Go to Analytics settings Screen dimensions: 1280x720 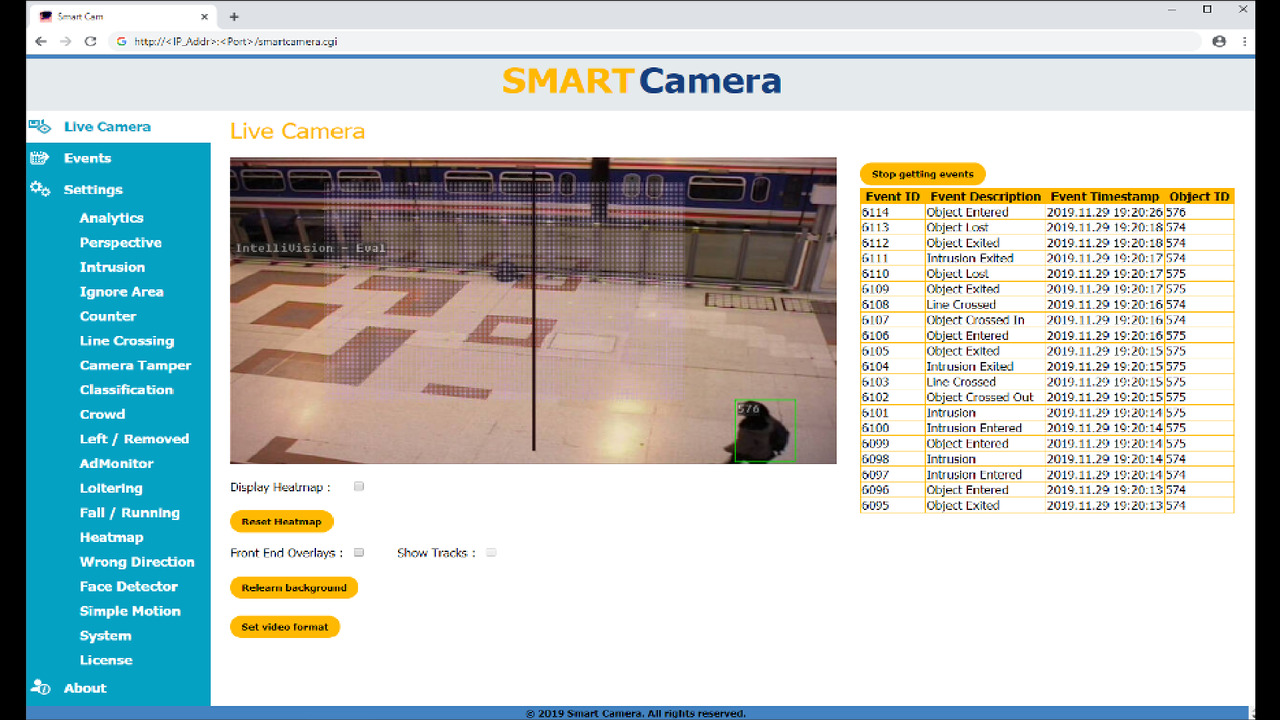pos(112,218)
